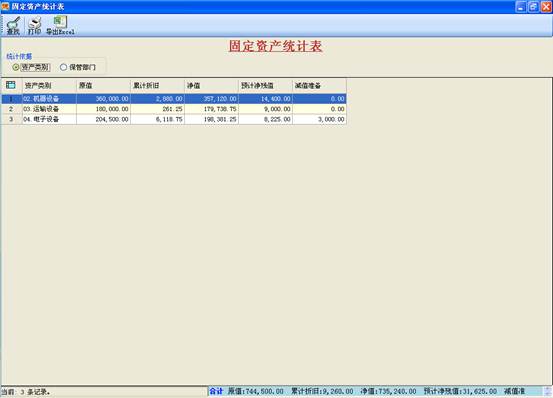Click the 累计折旧 column header
The height and width of the screenshot is (398, 553).
tap(157, 85)
